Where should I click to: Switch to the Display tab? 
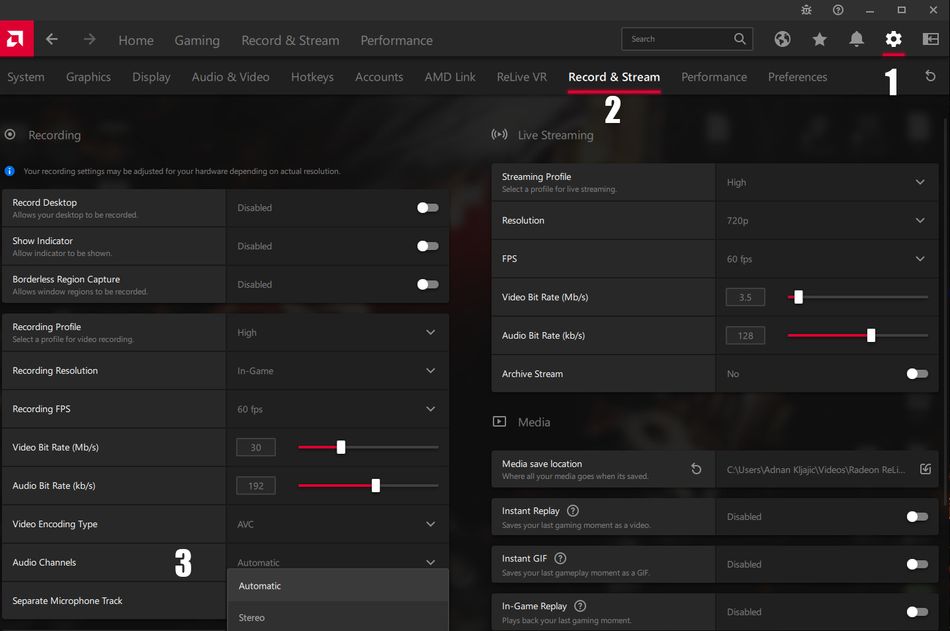pyautogui.click(x=151, y=77)
